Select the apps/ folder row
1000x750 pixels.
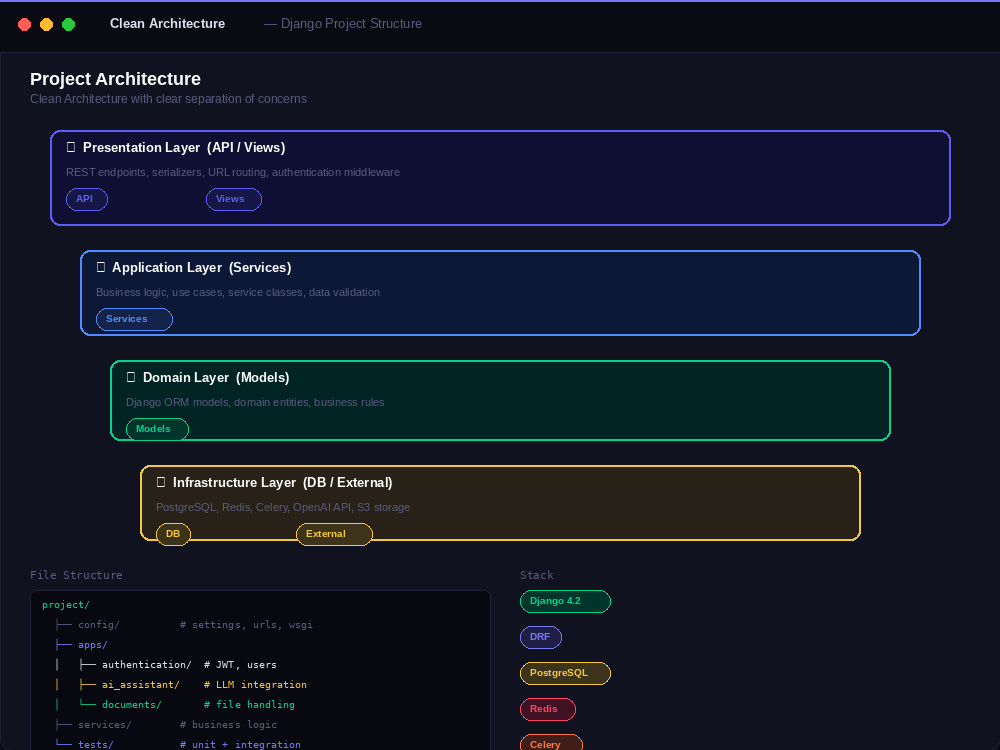[260, 645]
